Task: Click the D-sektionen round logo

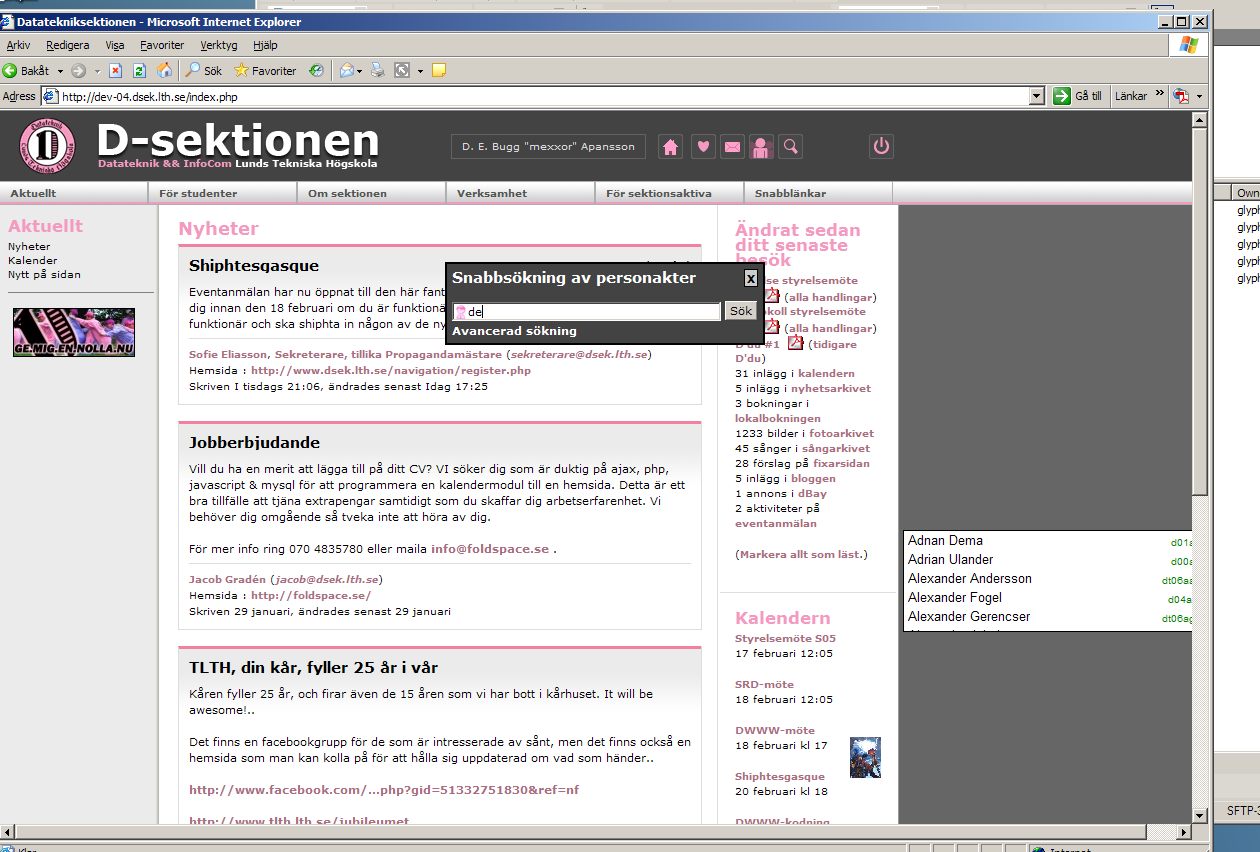Action: 47,146
